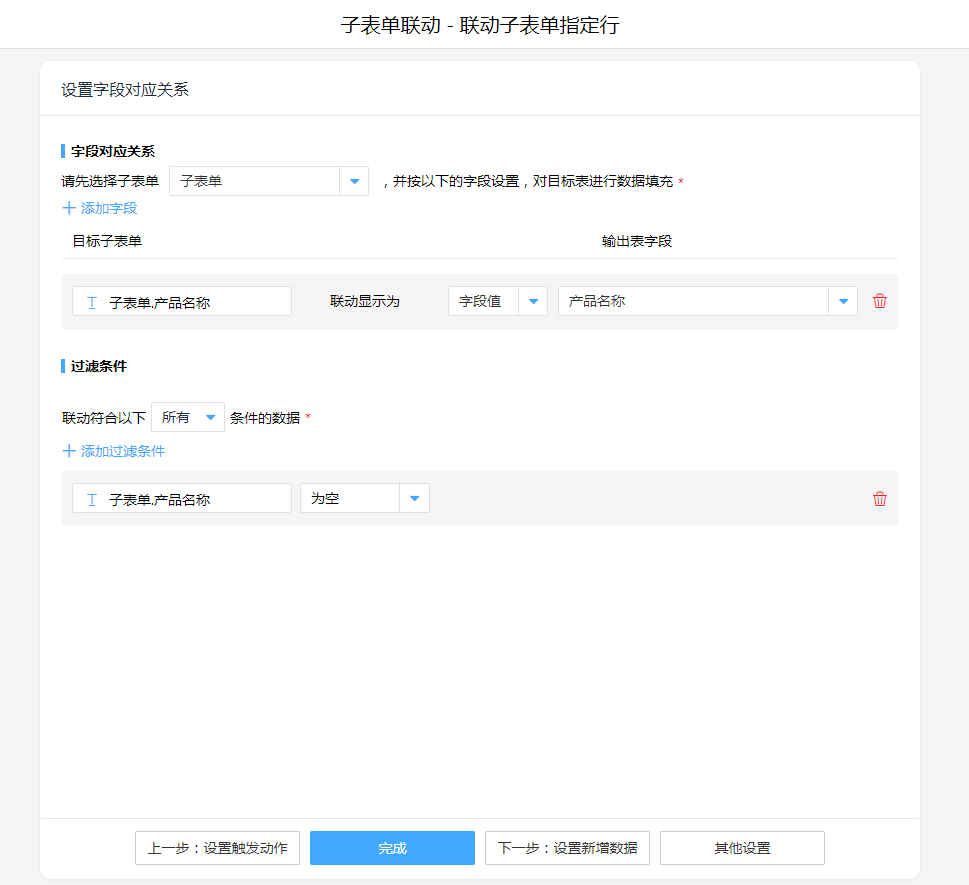Open the 子表单 selection dropdown
The image size is (969, 885).
pyautogui.click(x=354, y=181)
